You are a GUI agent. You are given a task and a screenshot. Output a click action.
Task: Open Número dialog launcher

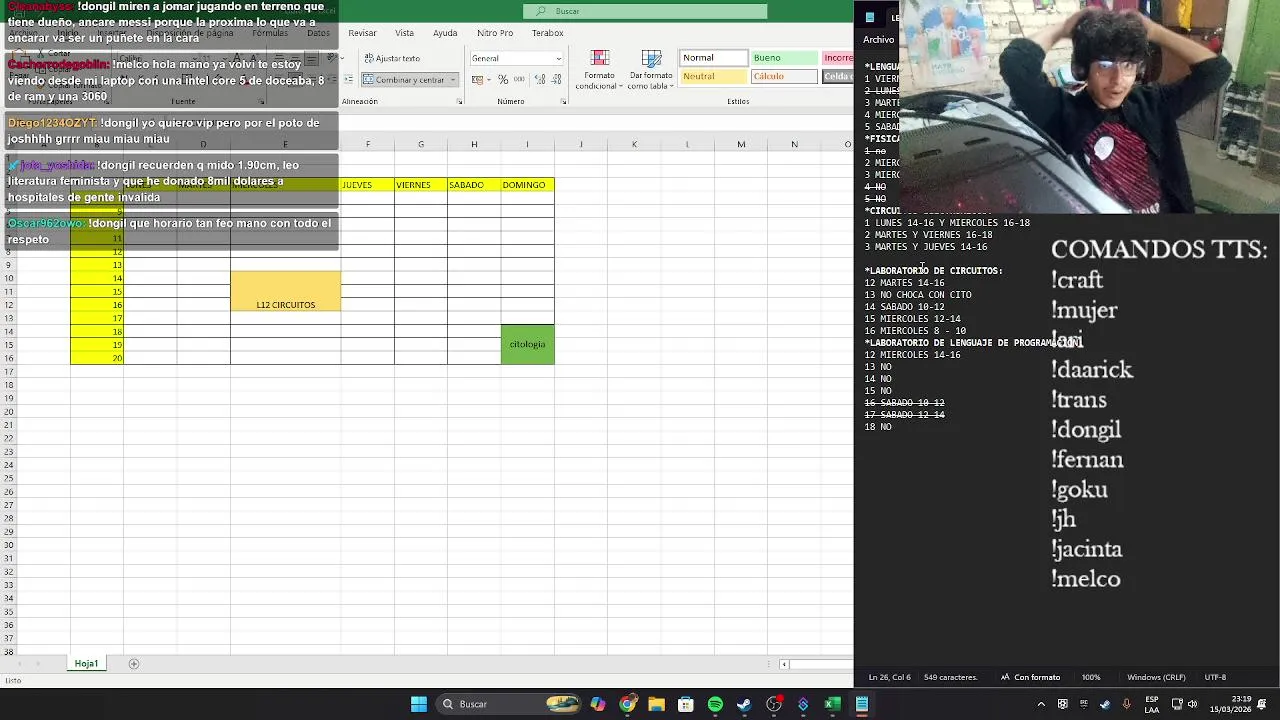pos(564,102)
